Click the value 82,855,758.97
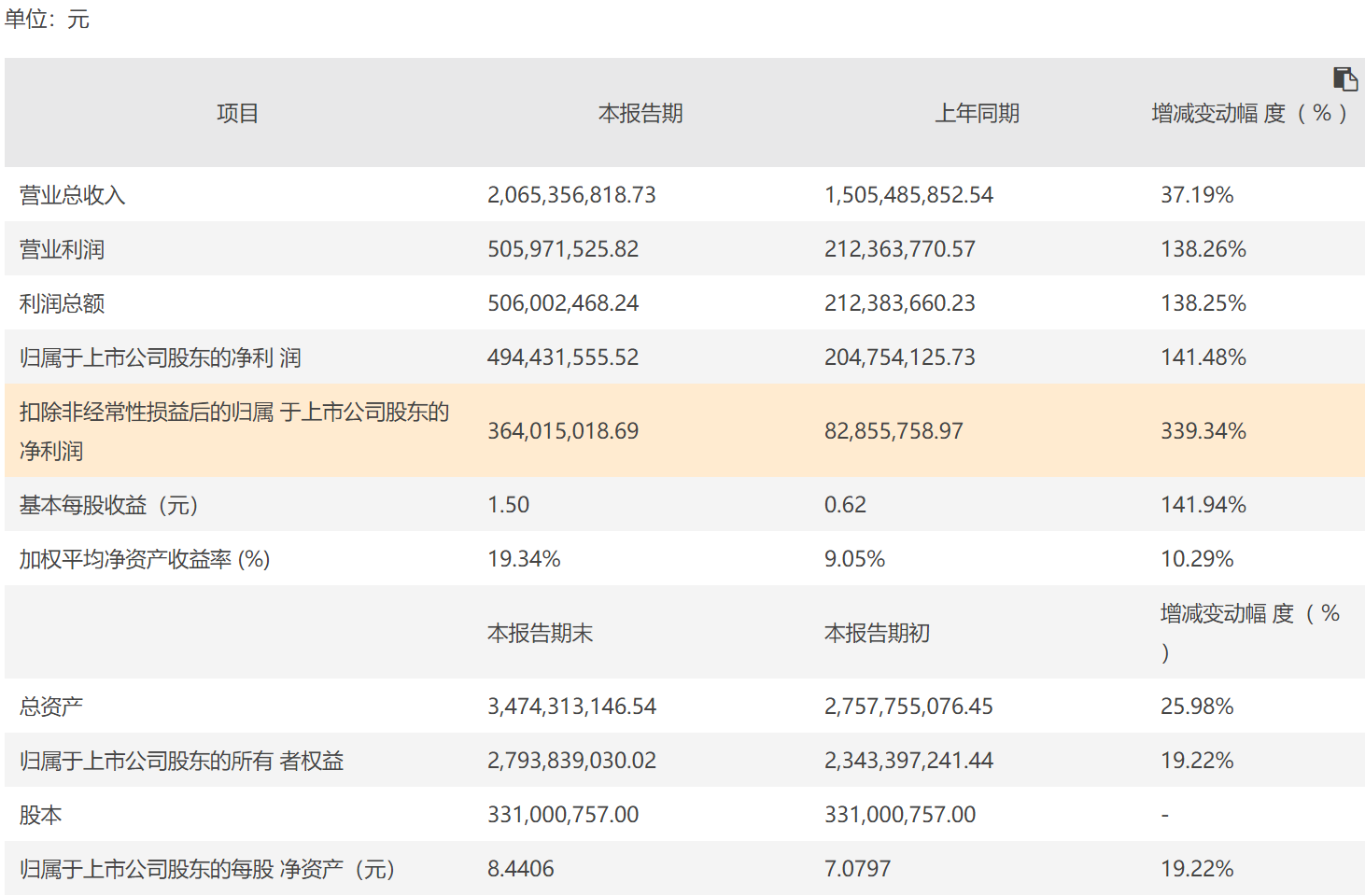 (x=894, y=431)
